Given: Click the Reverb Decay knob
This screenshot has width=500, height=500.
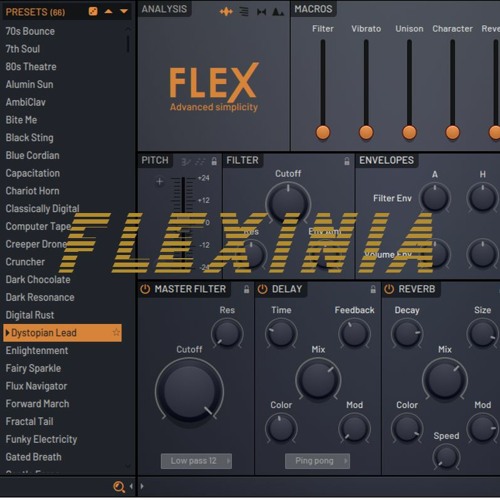Looking at the screenshot, I should click(x=407, y=333).
